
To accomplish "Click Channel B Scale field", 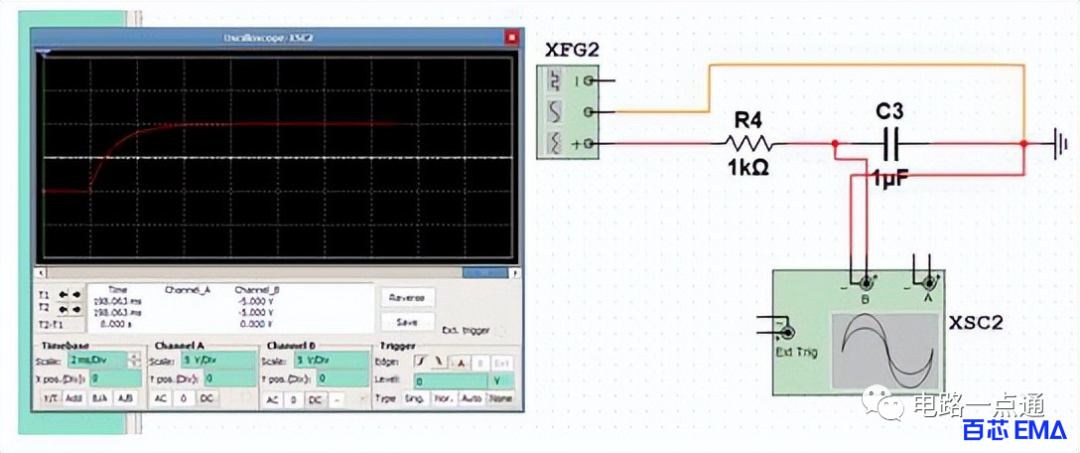I will coord(331,360).
